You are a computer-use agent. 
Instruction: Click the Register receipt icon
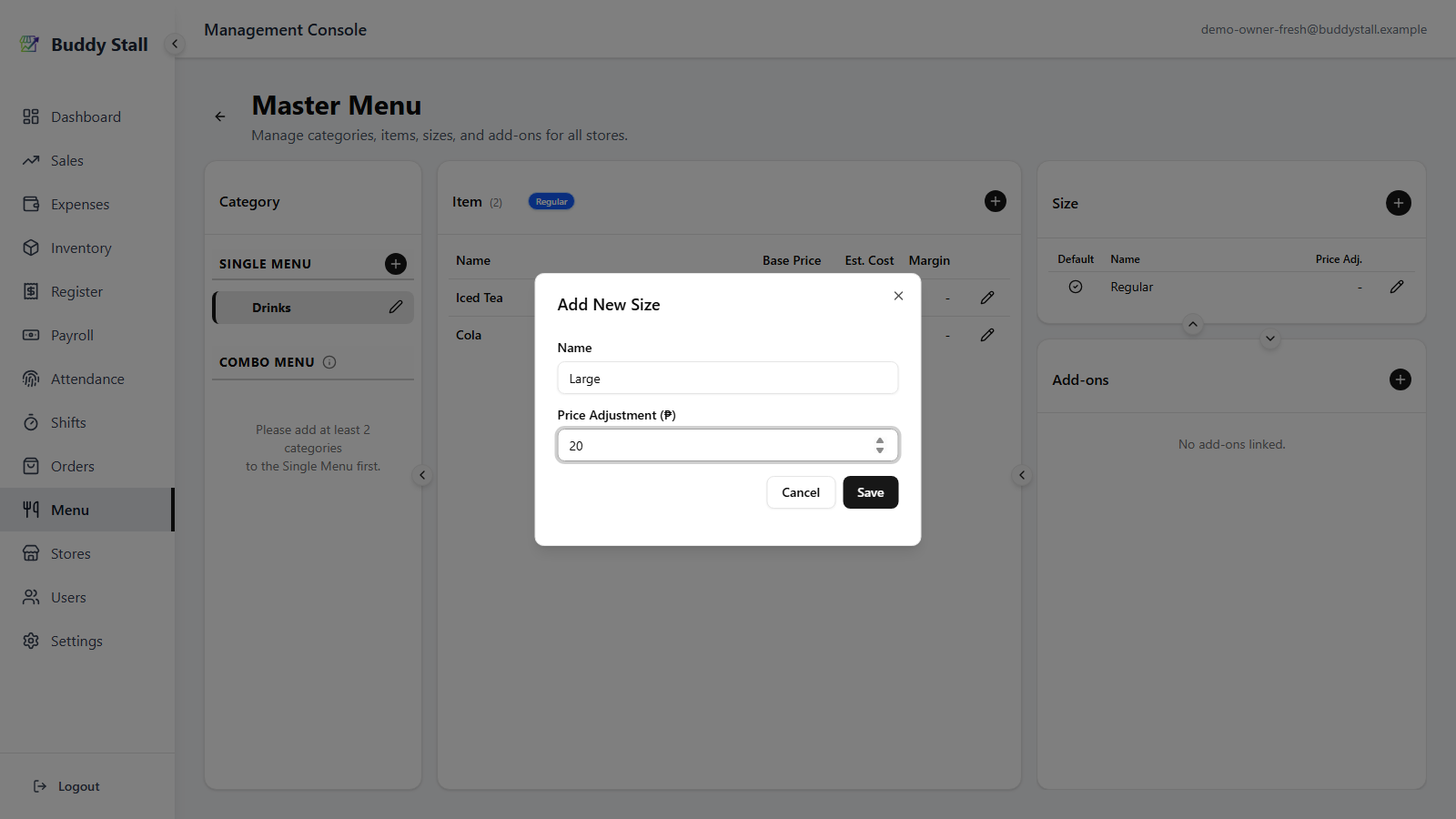click(x=31, y=291)
